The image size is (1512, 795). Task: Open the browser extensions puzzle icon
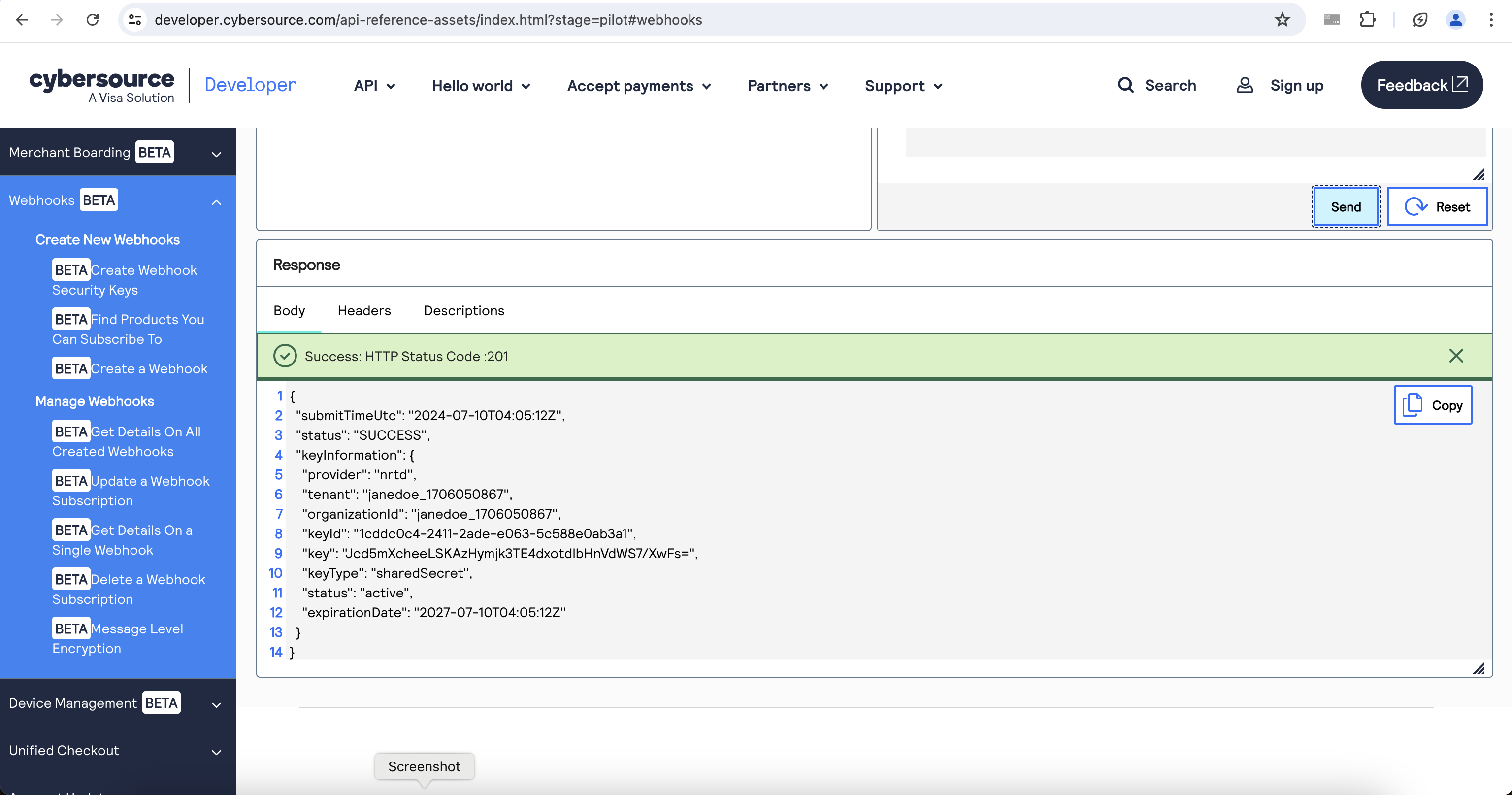1367,20
